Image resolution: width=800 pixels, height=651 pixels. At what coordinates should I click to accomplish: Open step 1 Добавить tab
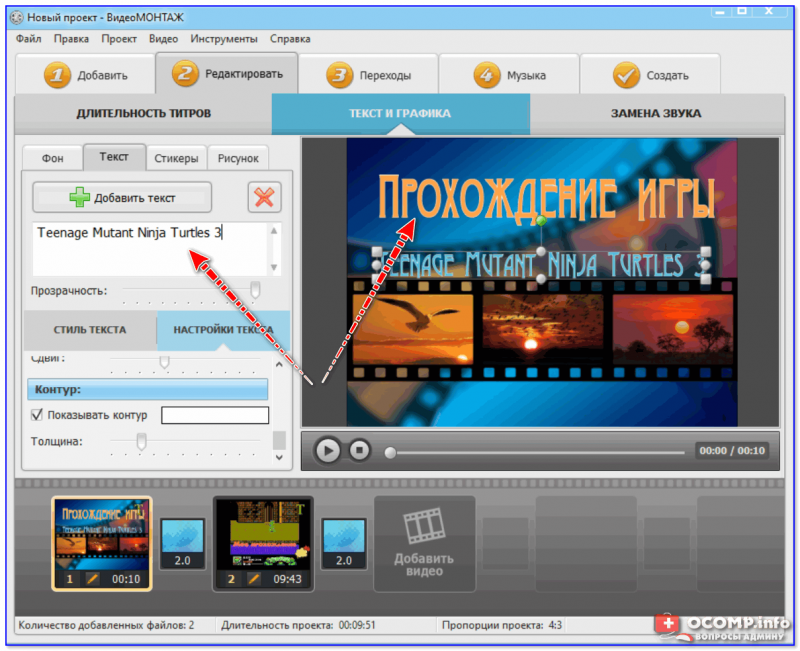[85, 74]
